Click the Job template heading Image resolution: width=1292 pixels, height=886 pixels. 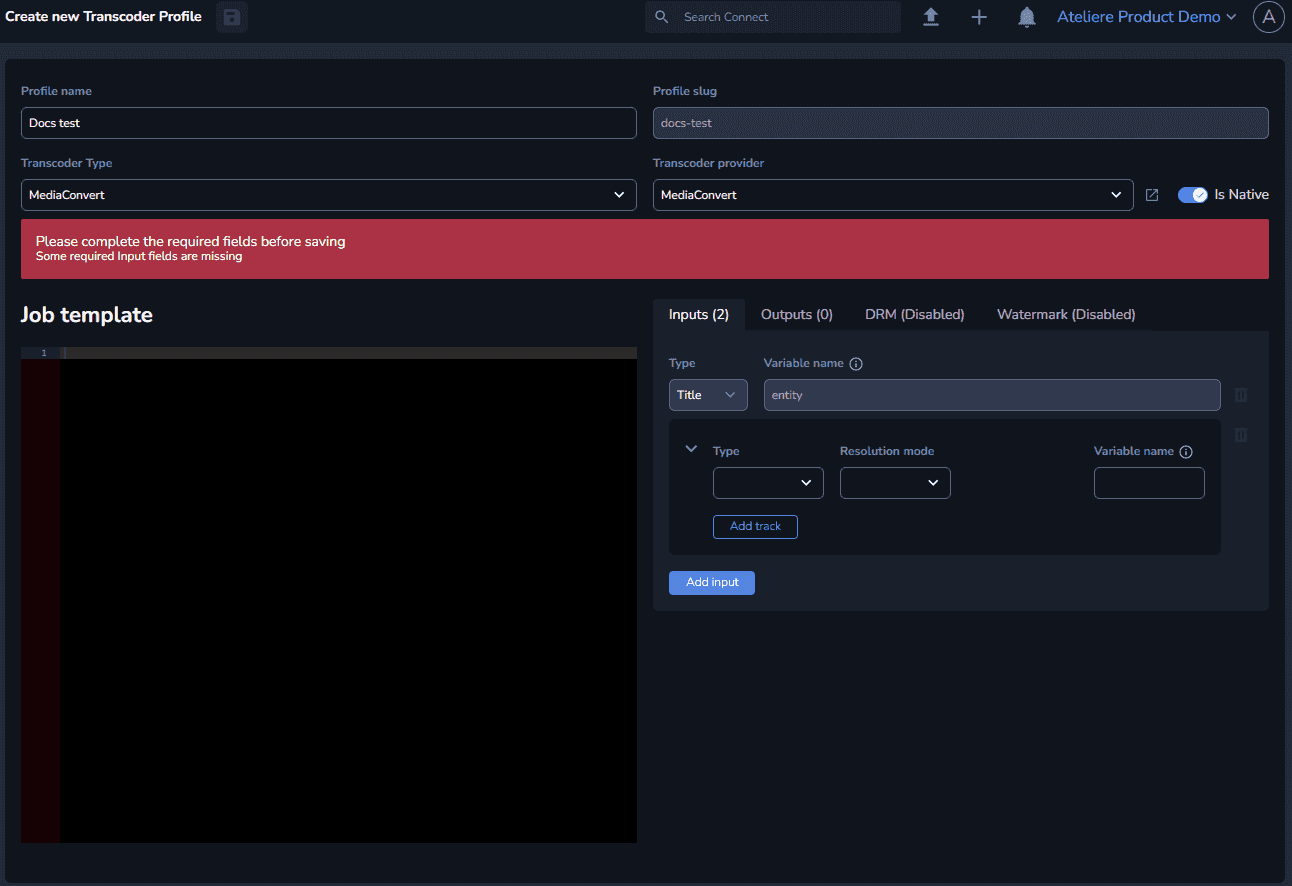click(x=87, y=315)
